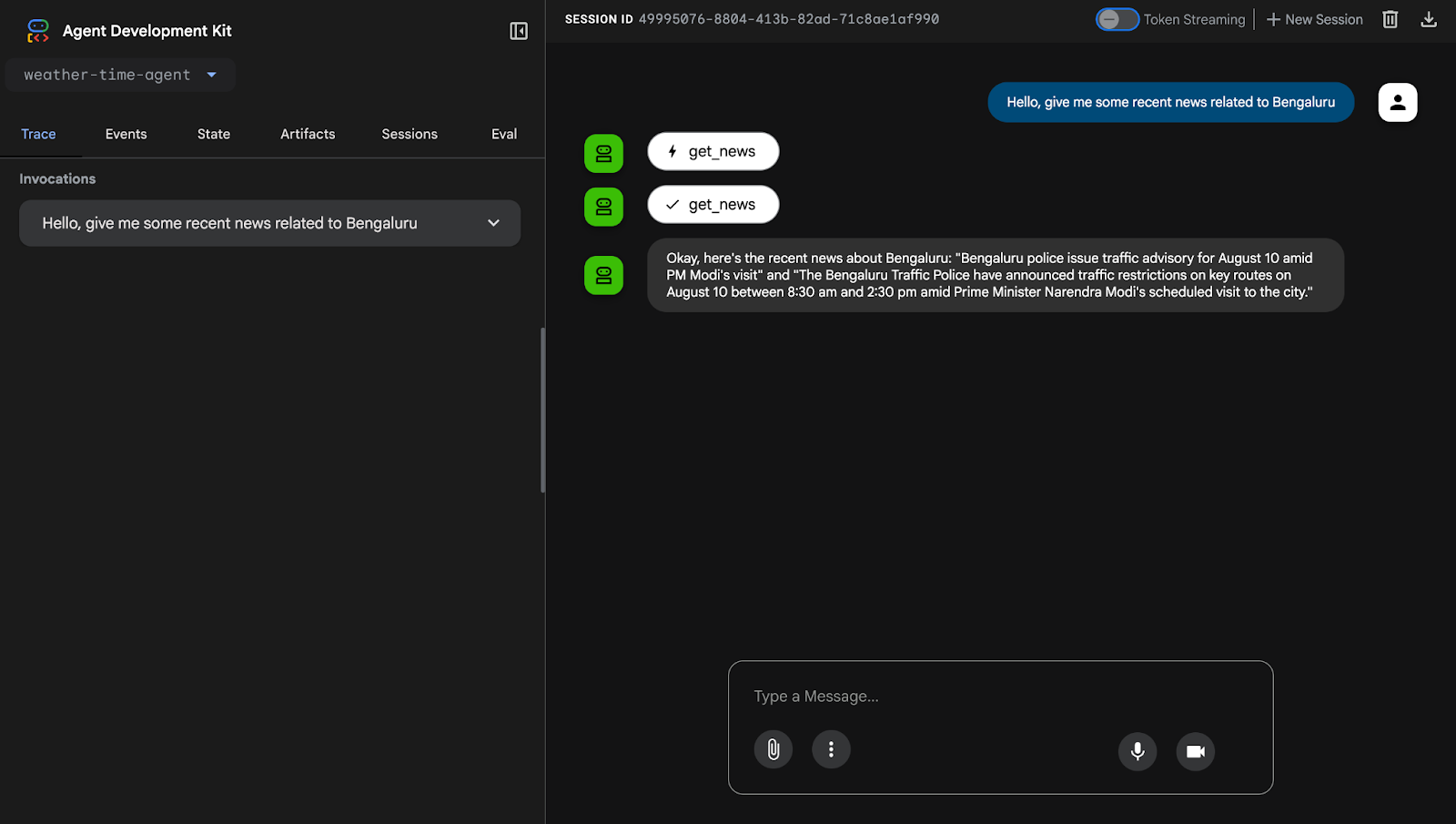Delete the current session via trash icon
Screen dimensions: 1456x824
(1390, 18)
